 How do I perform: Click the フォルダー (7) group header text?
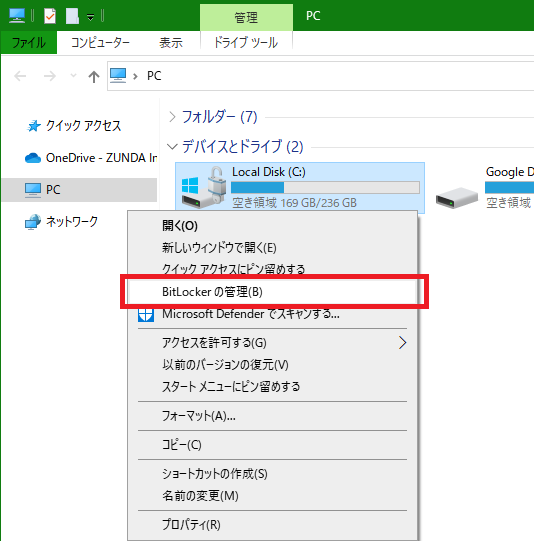[219, 117]
